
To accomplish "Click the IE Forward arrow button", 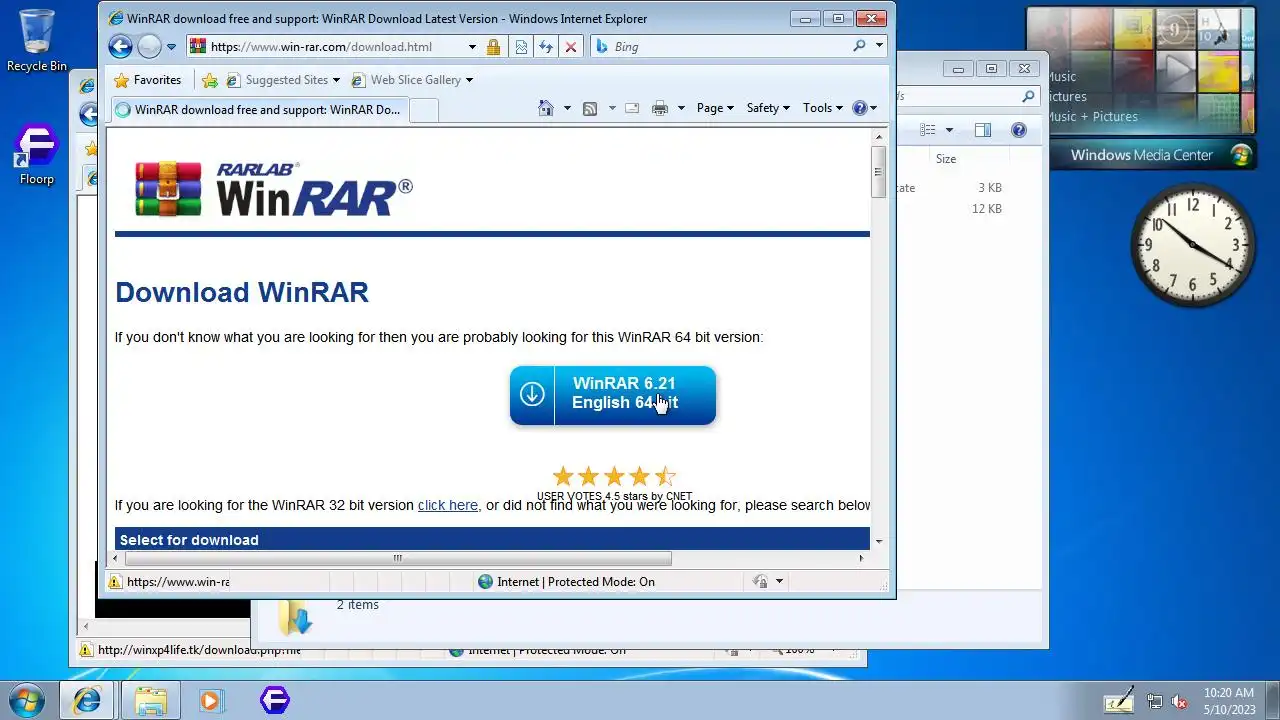I will [149, 46].
